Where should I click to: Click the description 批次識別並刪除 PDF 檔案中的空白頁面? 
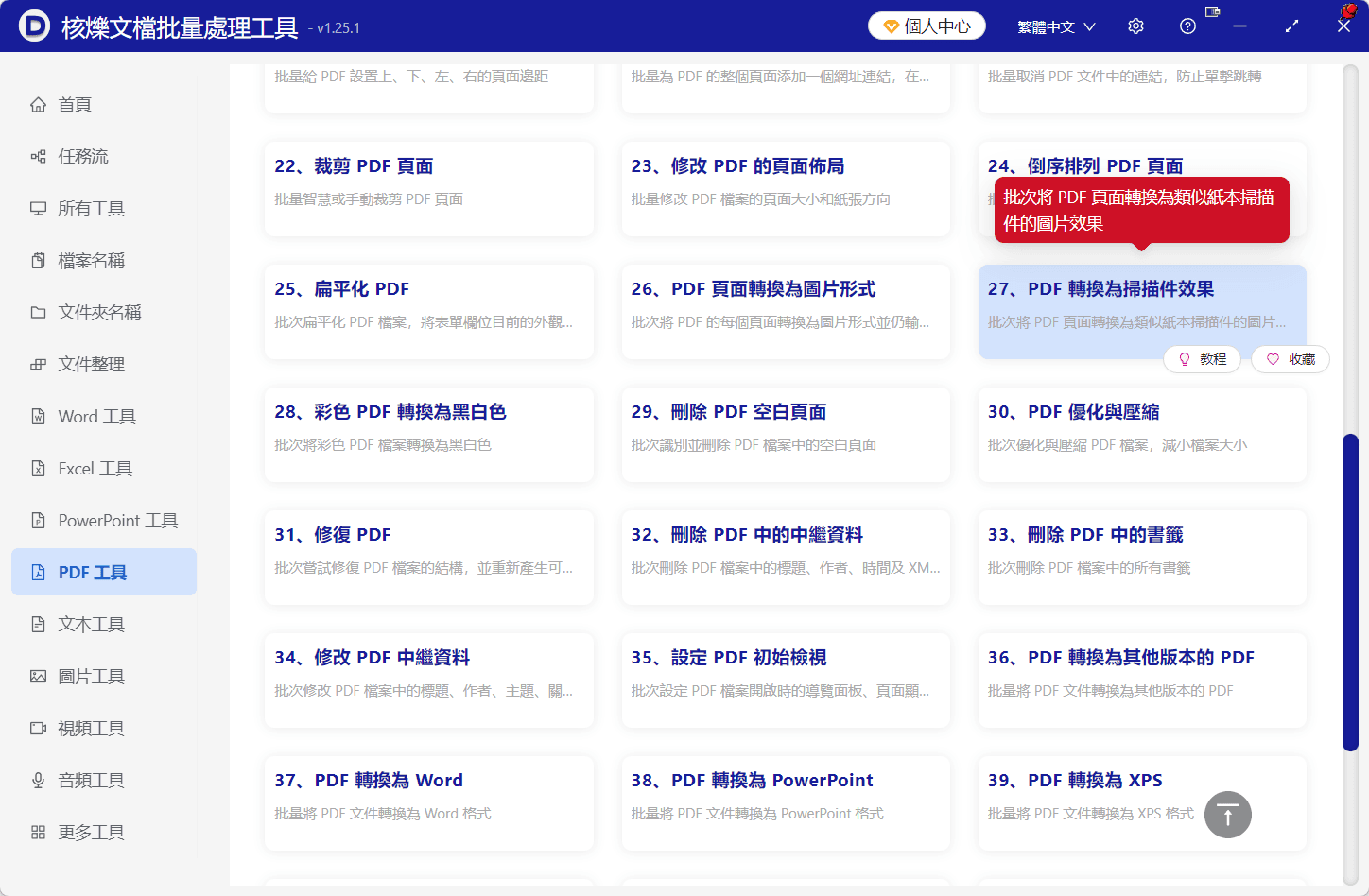(x=754, y=445)
